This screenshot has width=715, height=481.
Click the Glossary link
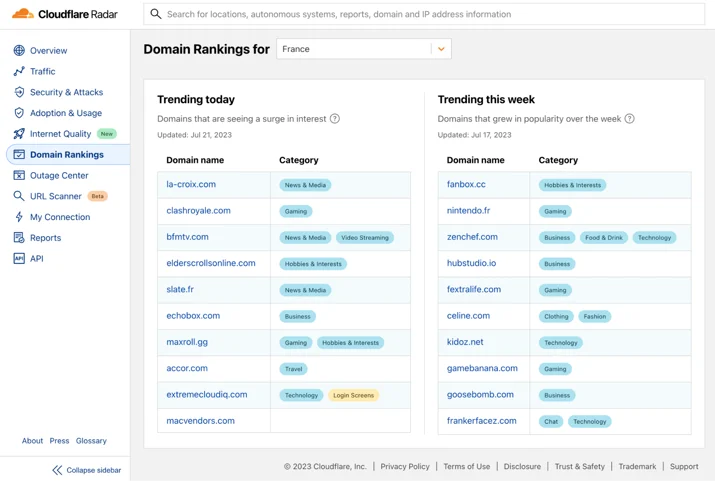click(91, 441)
